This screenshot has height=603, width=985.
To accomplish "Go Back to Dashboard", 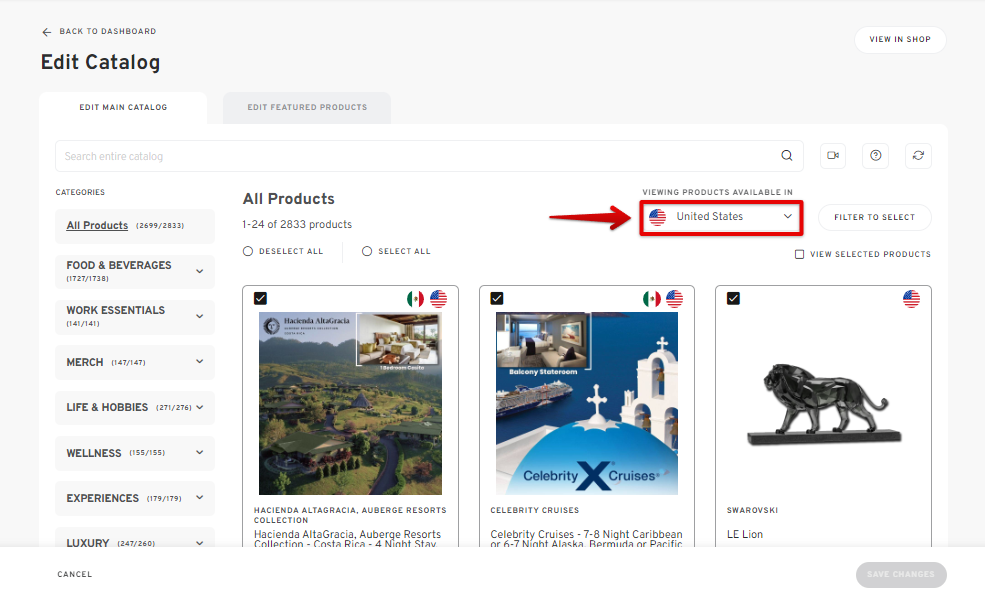I will [x=107, y=31].
